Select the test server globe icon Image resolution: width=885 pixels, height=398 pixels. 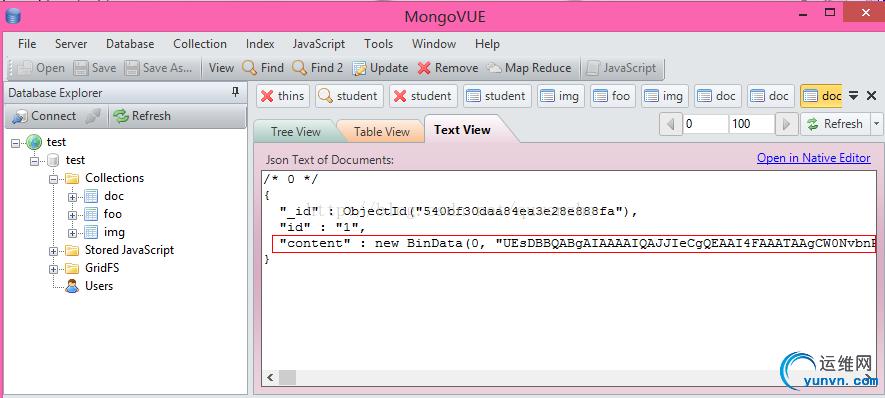33,142
